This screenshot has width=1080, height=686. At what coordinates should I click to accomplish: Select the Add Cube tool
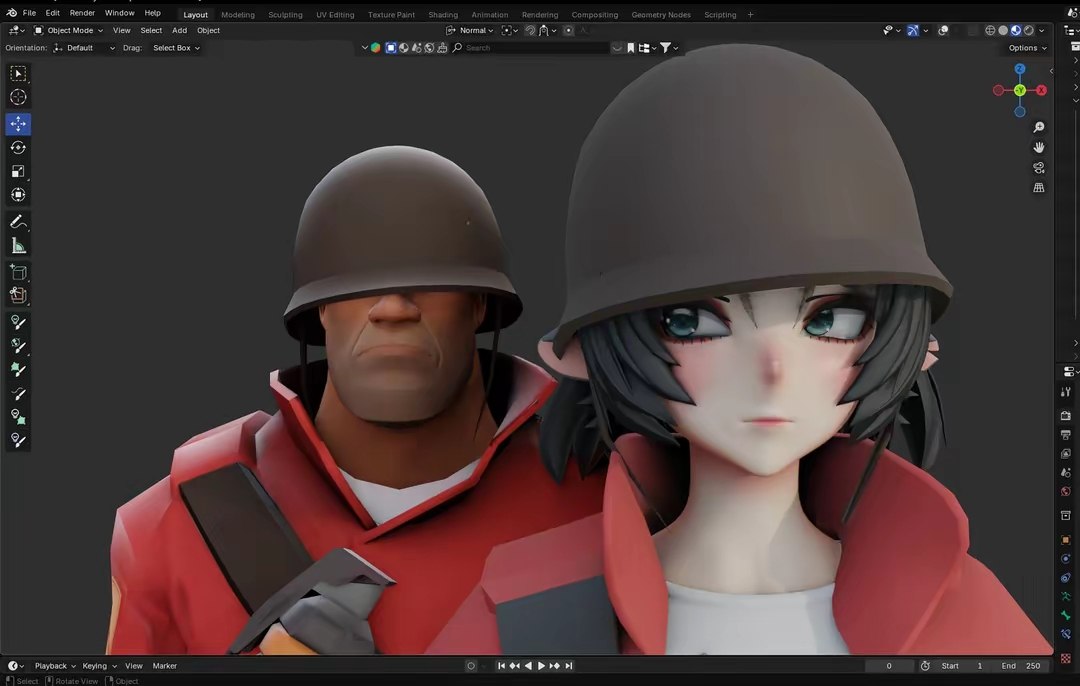pos(19,272)
